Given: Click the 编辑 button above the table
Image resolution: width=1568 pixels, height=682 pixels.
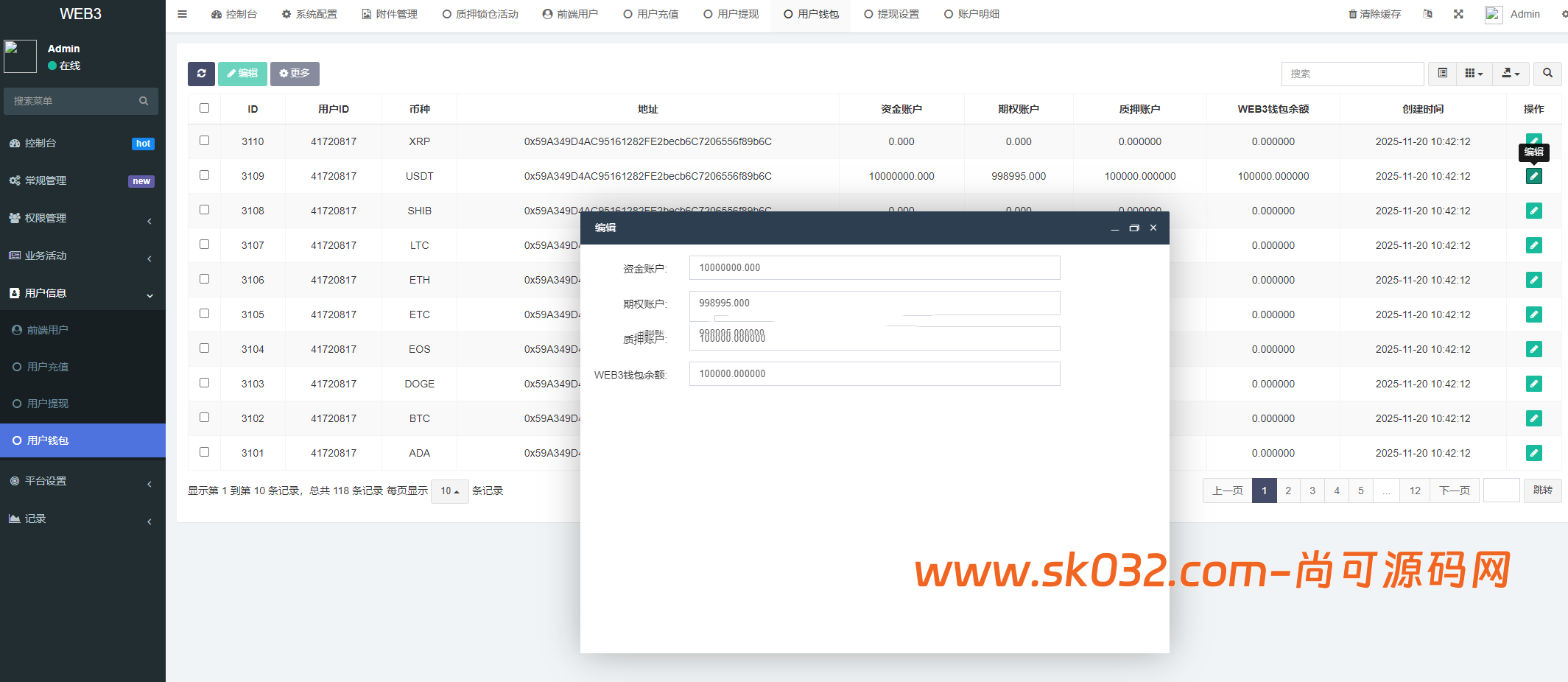Looking at the screenshot, I should [x=242, y=74].
